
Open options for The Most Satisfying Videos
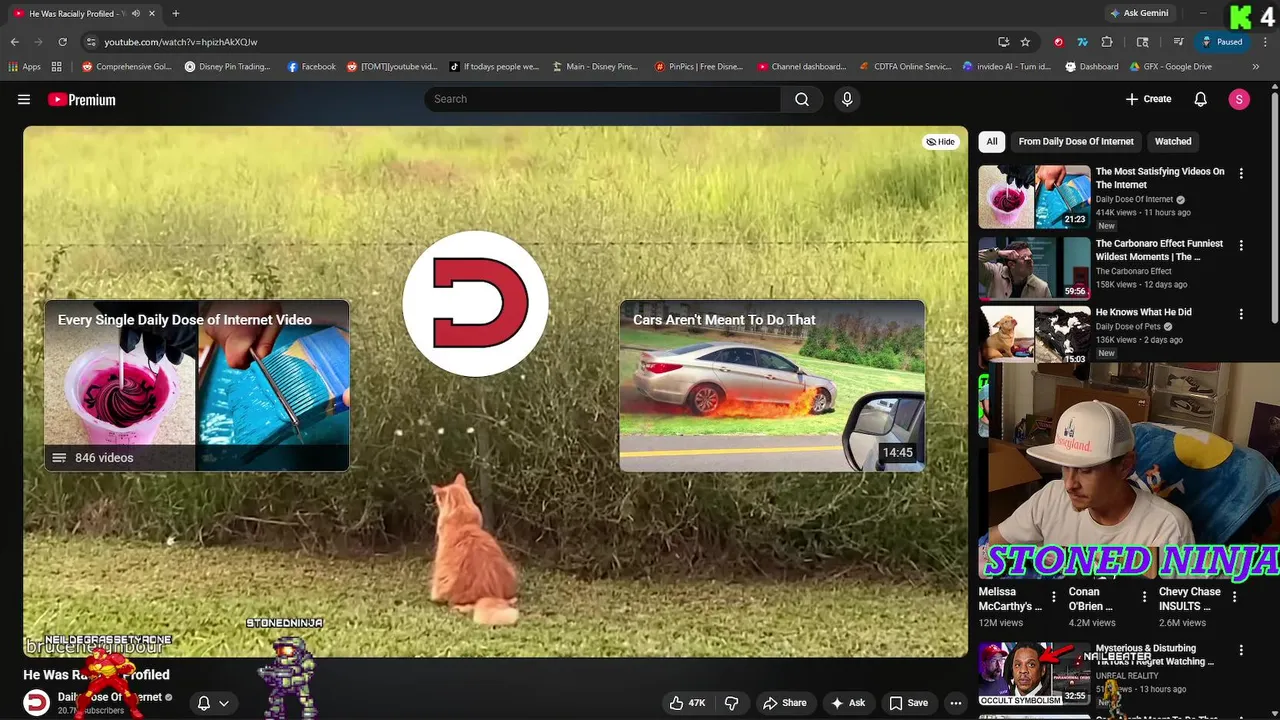click(1241, 173)
